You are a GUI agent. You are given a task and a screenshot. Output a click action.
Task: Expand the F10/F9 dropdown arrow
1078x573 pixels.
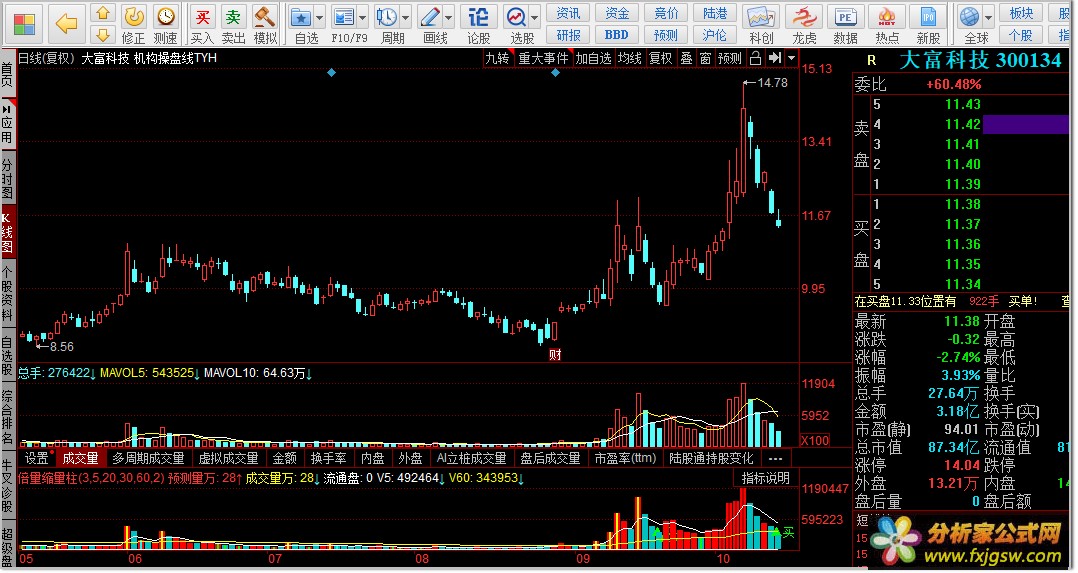362,17
